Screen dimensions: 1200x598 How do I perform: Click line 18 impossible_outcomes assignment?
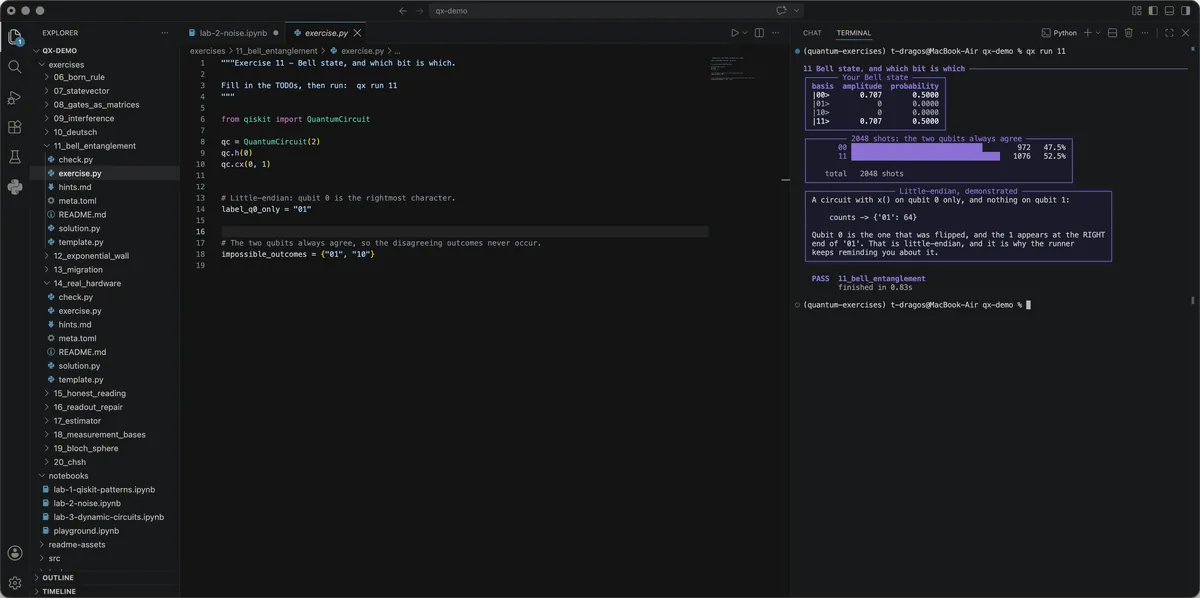(x=298, y=254)
